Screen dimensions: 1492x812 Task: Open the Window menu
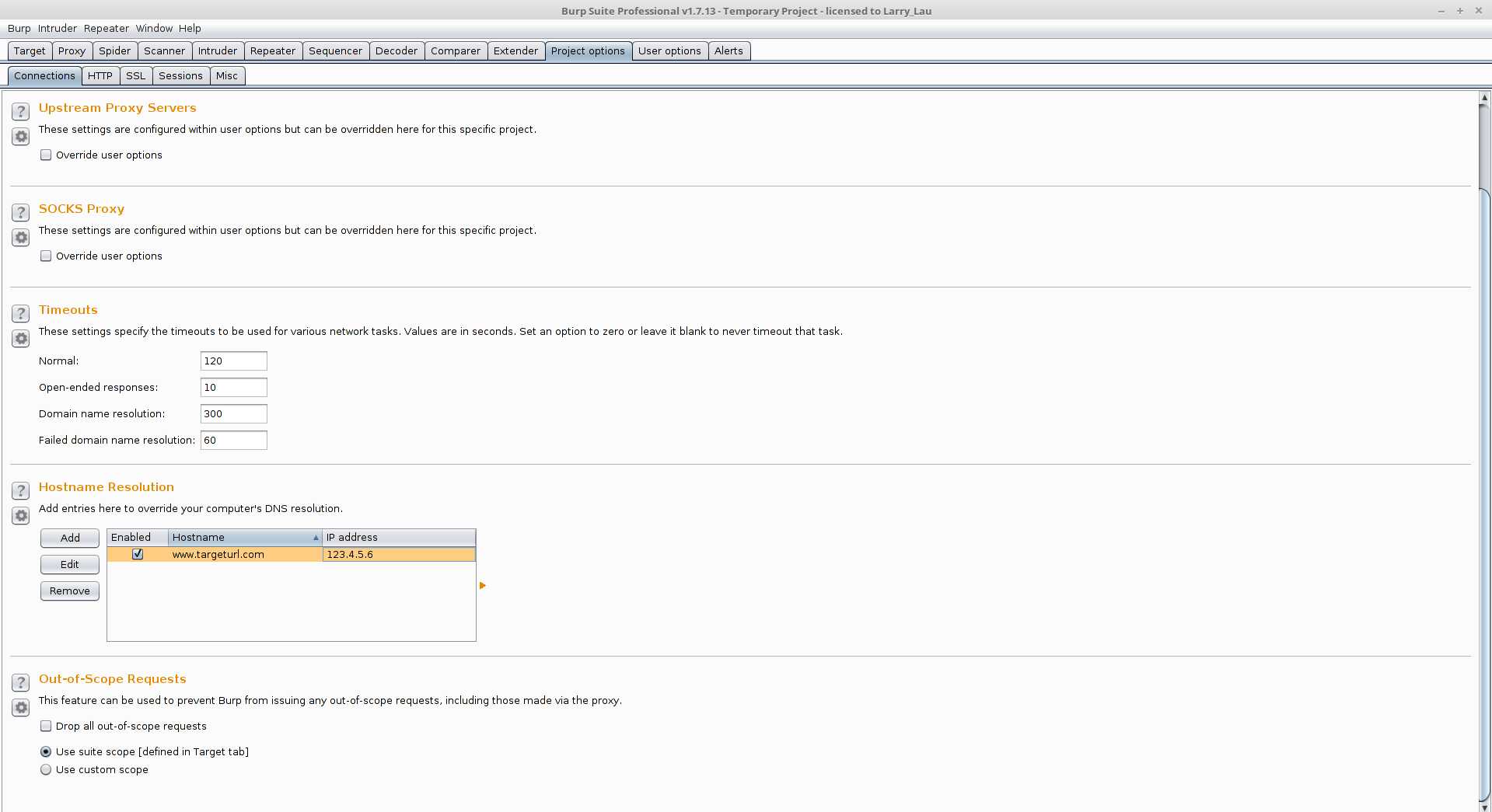click(x=154, y=28)
